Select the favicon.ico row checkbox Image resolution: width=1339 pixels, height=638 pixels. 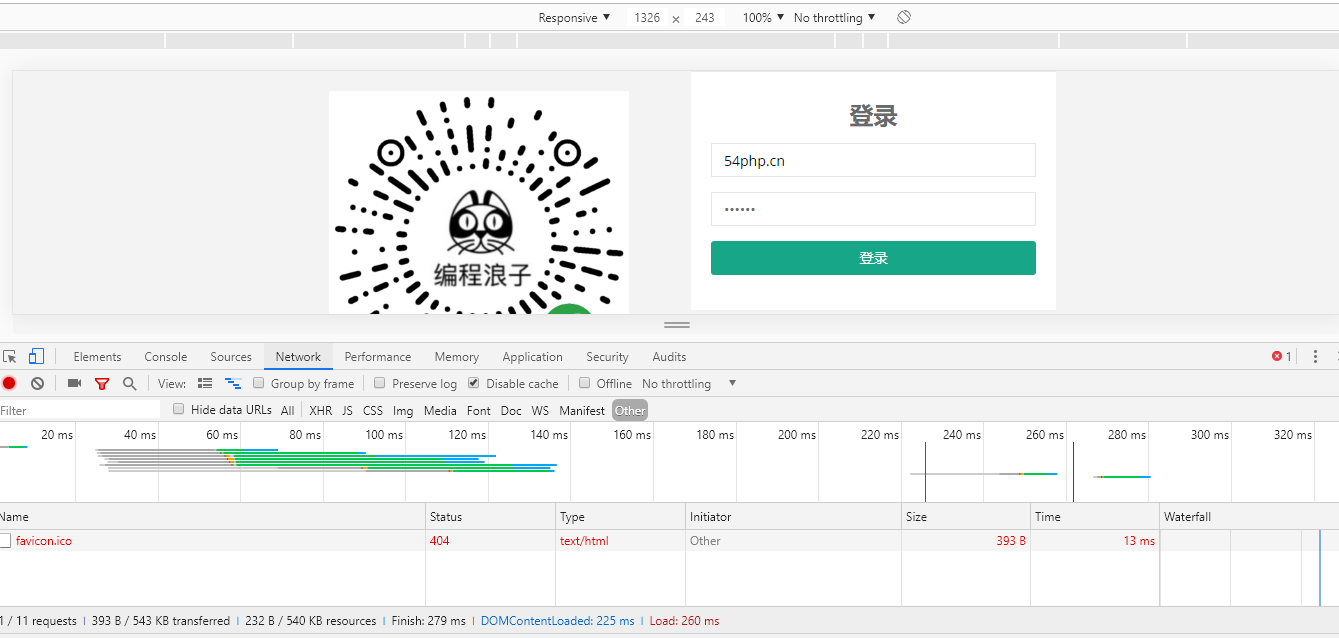[x=5, y=540]
